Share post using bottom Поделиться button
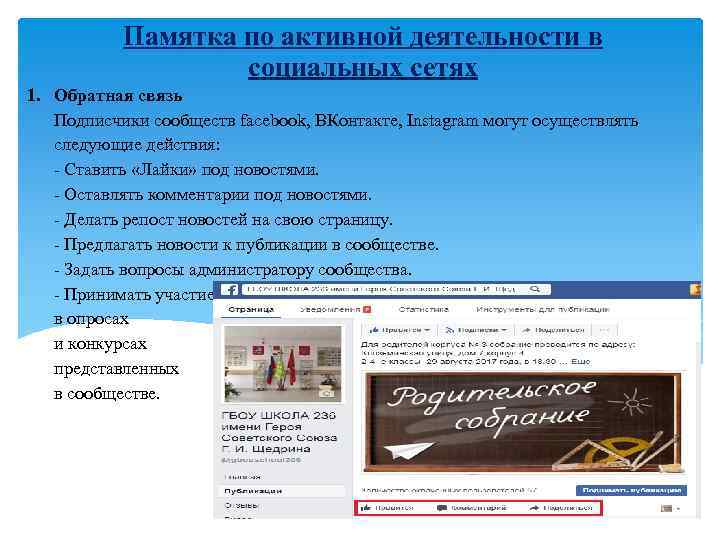Image resolution: width=720 pixels, height=540 pixels. 561,508
